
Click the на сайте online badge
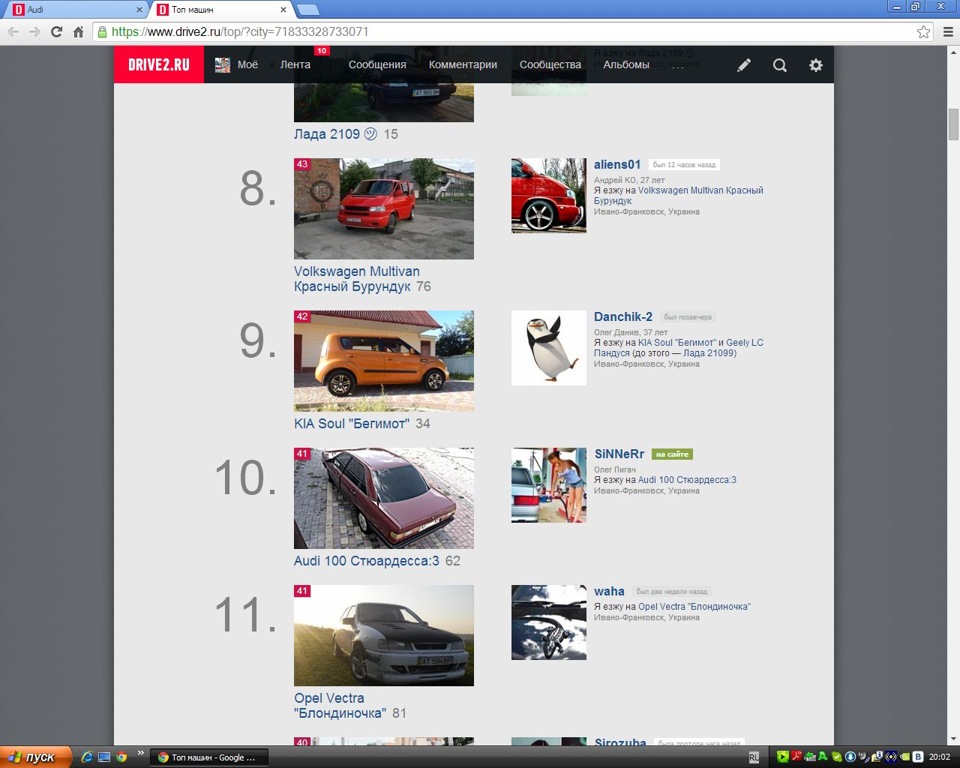click(672, 454)
